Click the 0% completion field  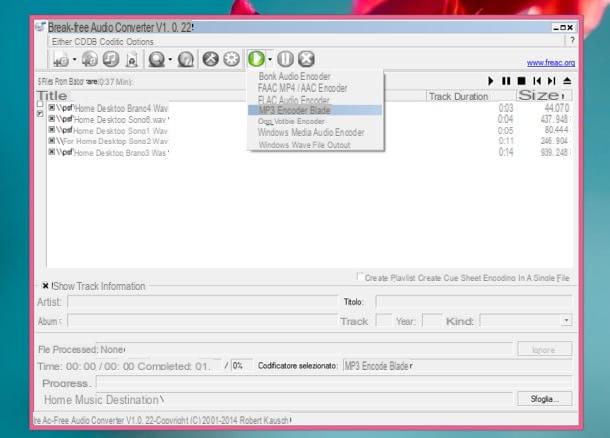click(241, 366)
